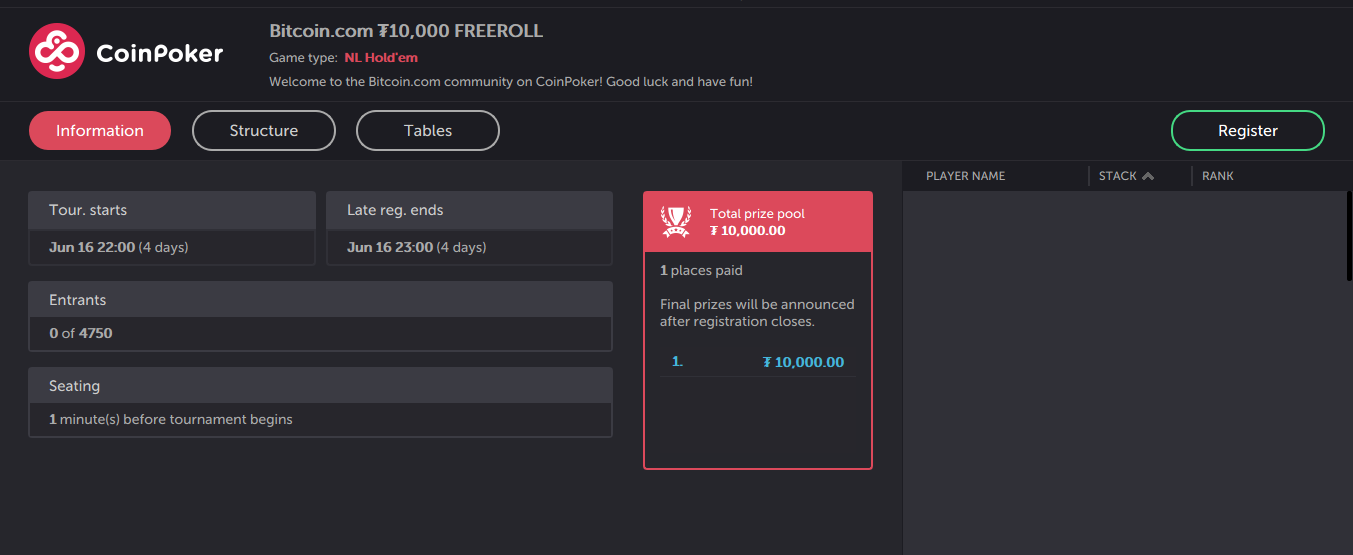Register for the freeroll tournament
Screen dimensions: 1353x555
(1248, 131)
